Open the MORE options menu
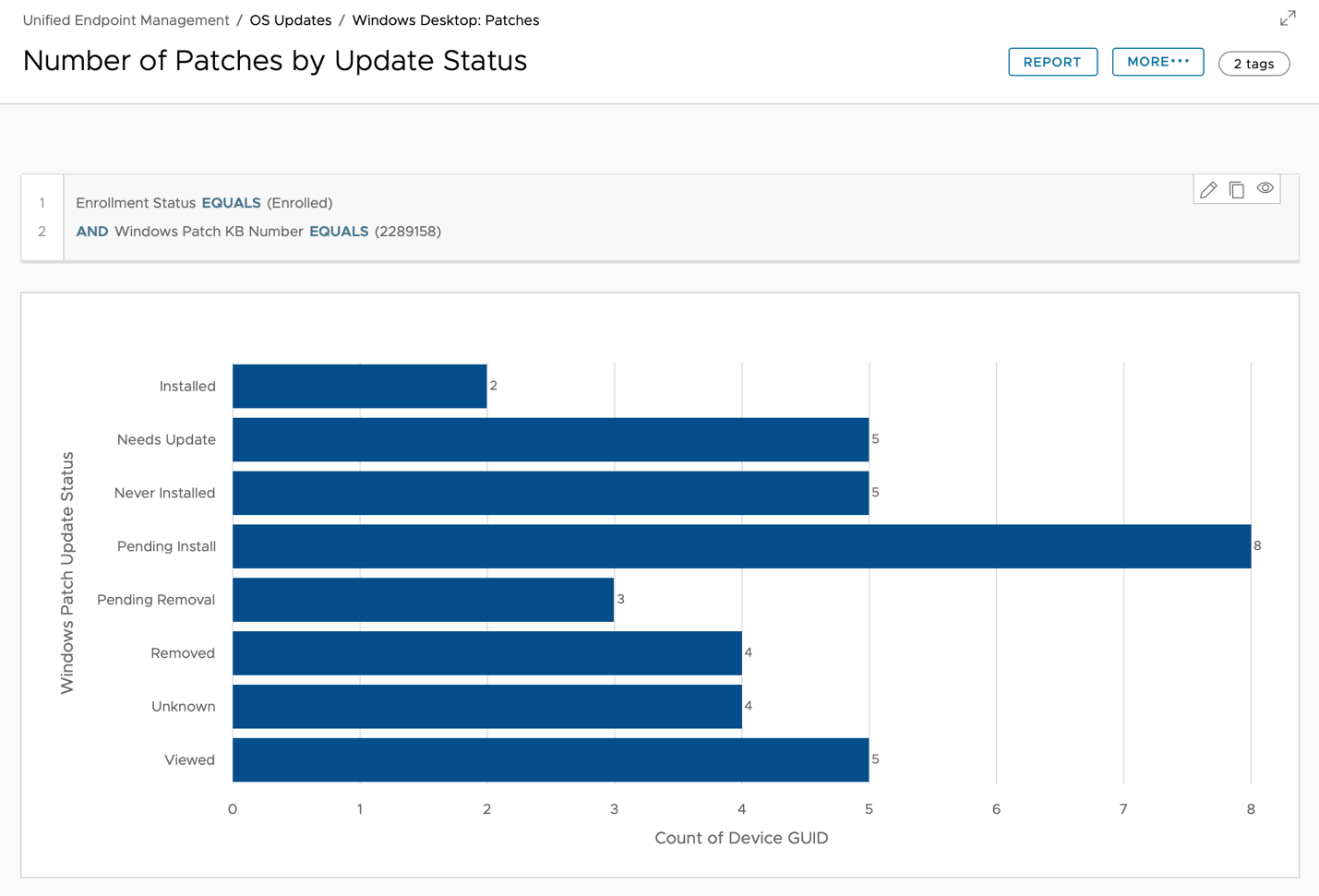The width and height of the screenshot is (1319, 896). (x=1157, y=61)
